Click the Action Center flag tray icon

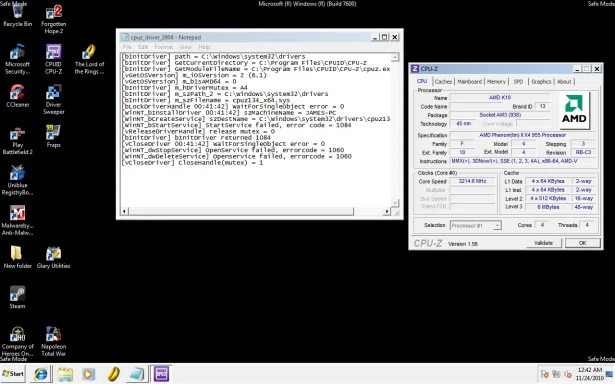[x=544, y=374]
